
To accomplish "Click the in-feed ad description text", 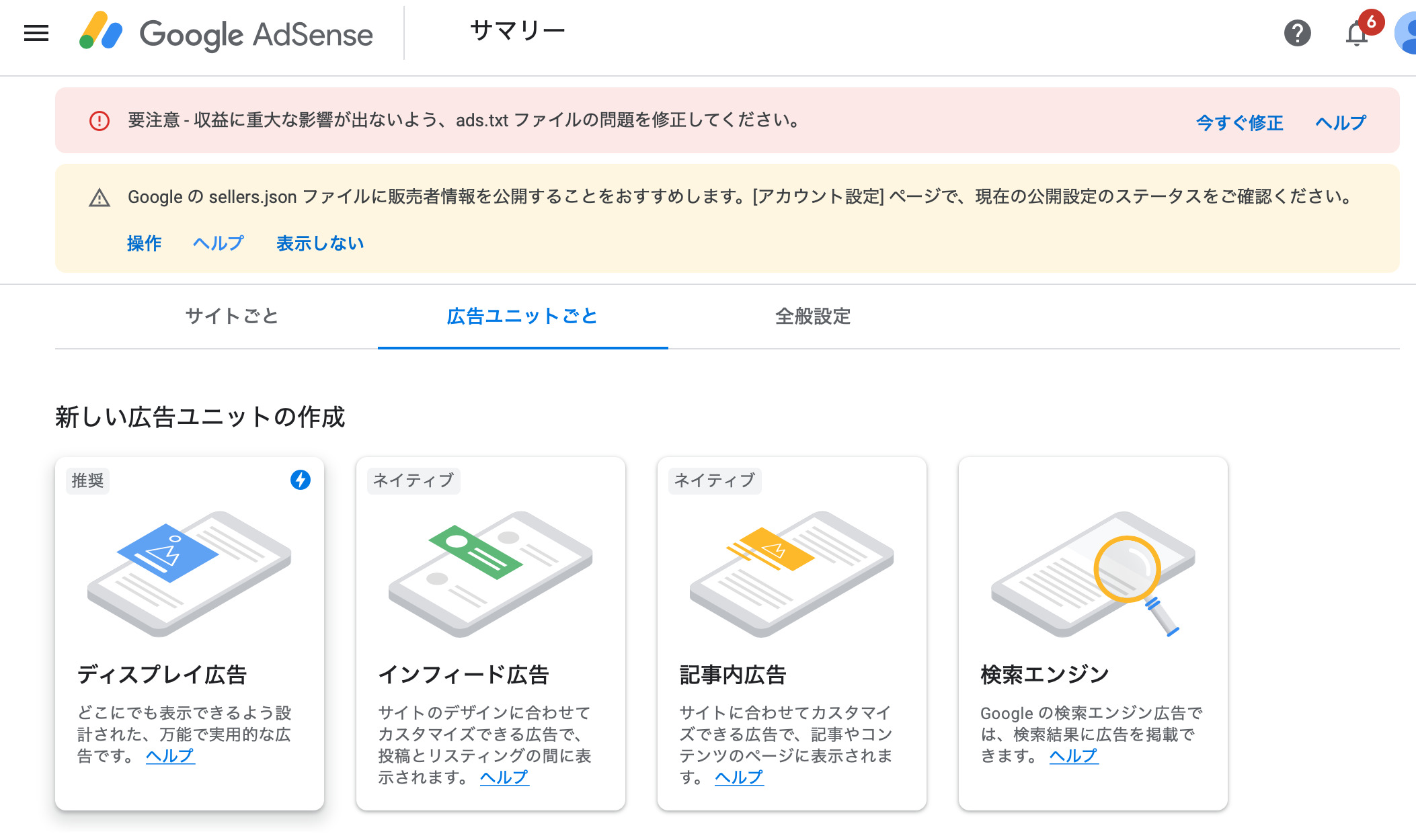I will point(485,745).
